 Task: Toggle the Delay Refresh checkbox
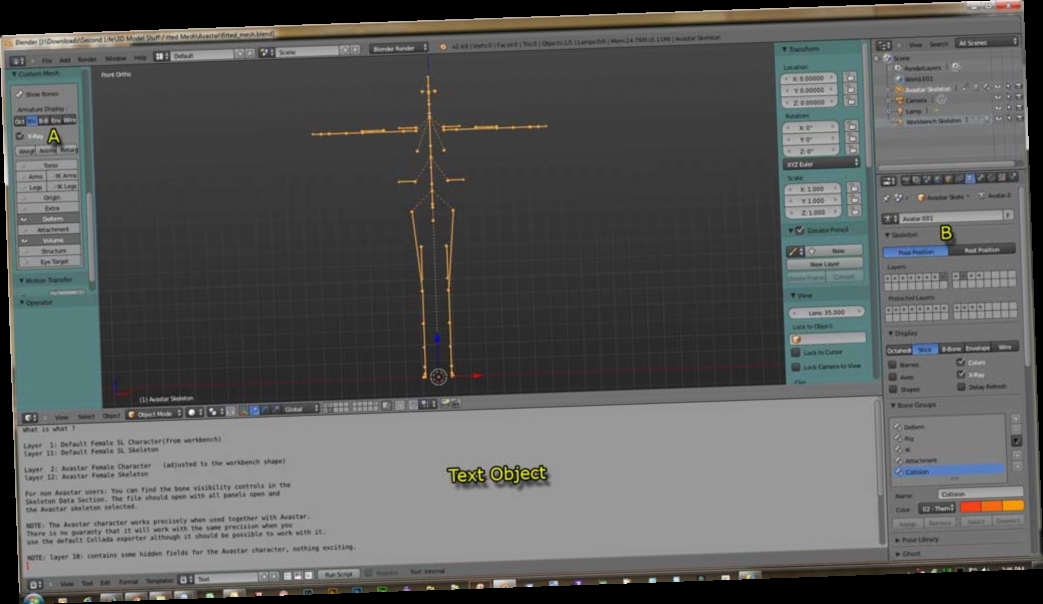[x=961, y=386]
